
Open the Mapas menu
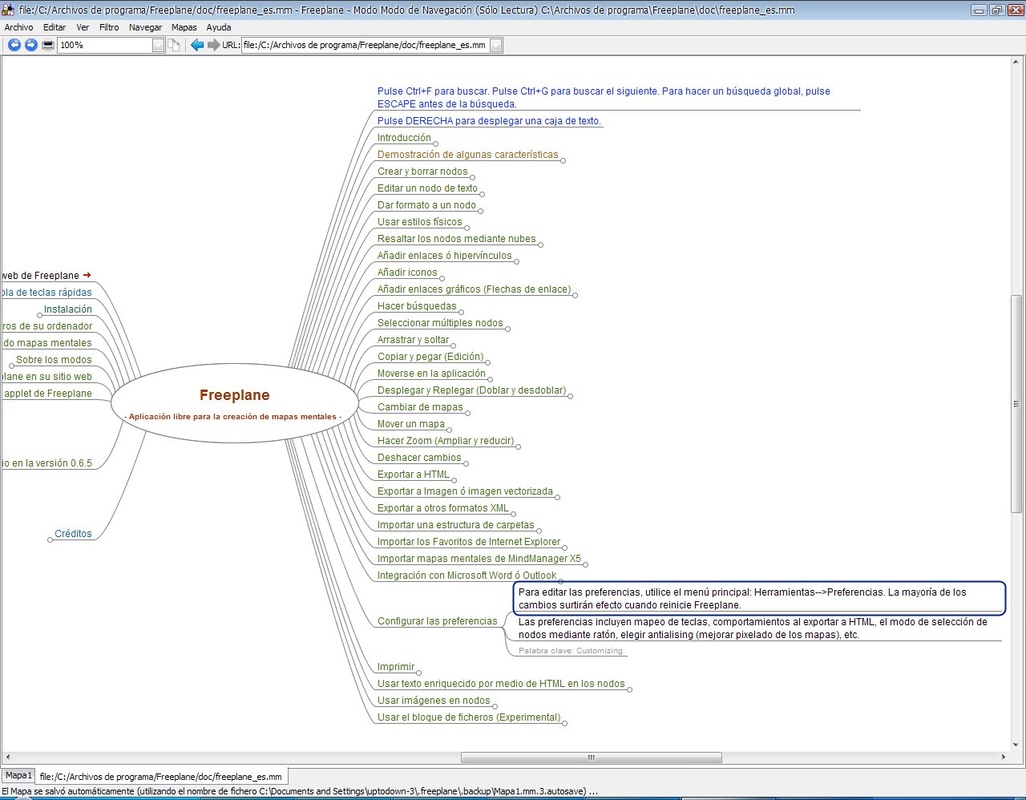click(x=184, y=27)
